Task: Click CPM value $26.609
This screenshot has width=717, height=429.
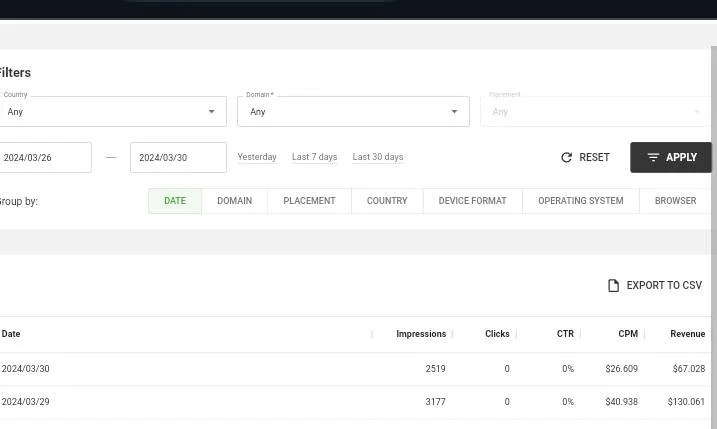Action: (x=621, y=369)
